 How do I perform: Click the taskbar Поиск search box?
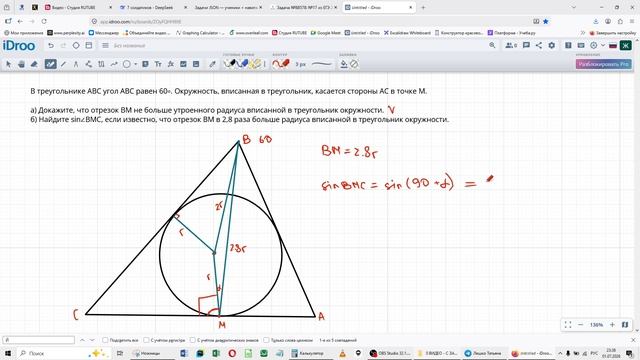63,353
